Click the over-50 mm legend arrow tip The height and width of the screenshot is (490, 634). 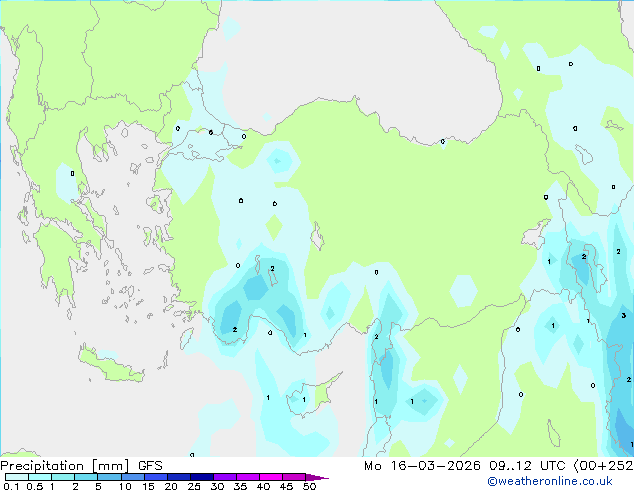tap(317, 477)
